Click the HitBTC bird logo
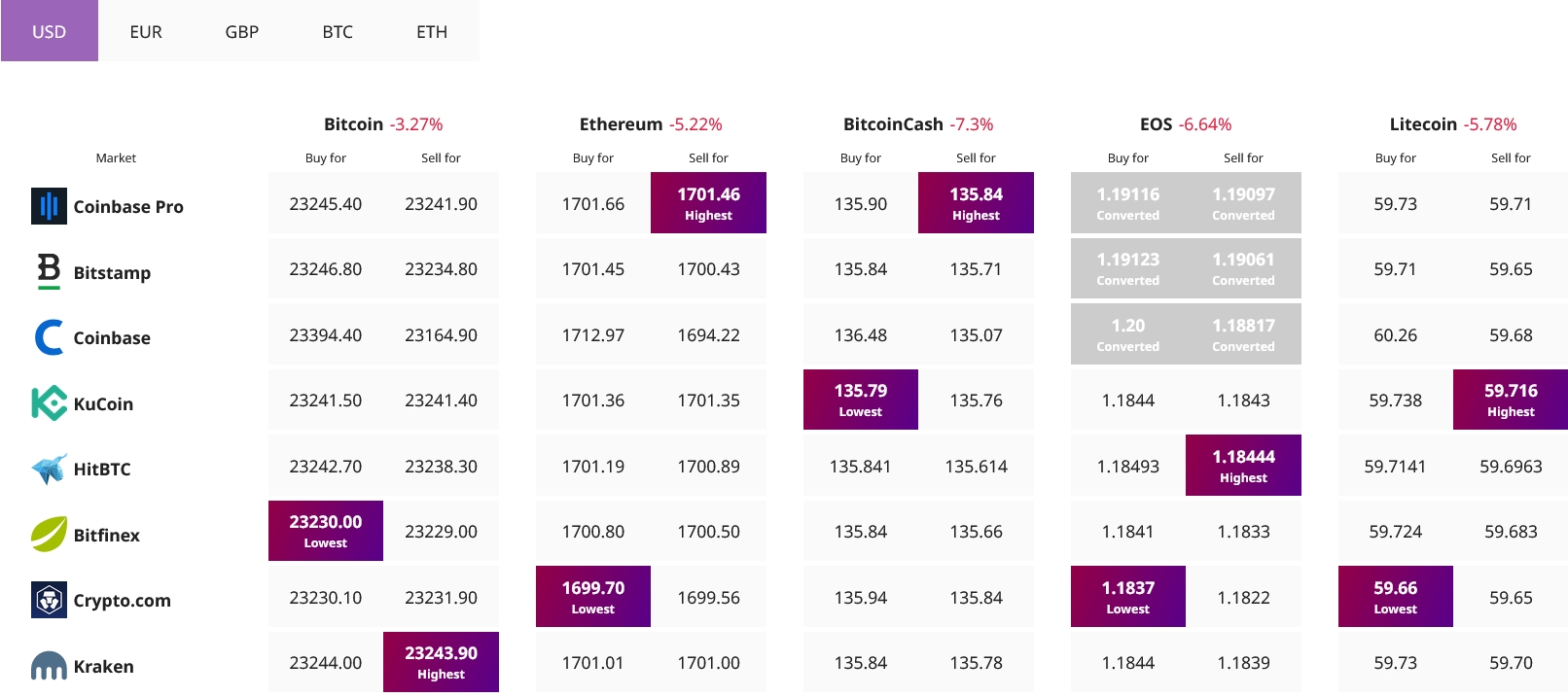Image resolution: width=1568 pixels, height=697 pixels. pos(49,469)
